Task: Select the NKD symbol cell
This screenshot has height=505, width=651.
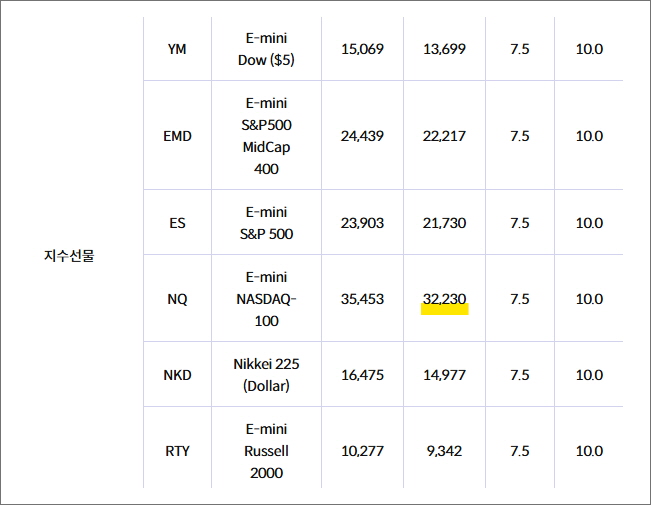Action: coord(177,375)
